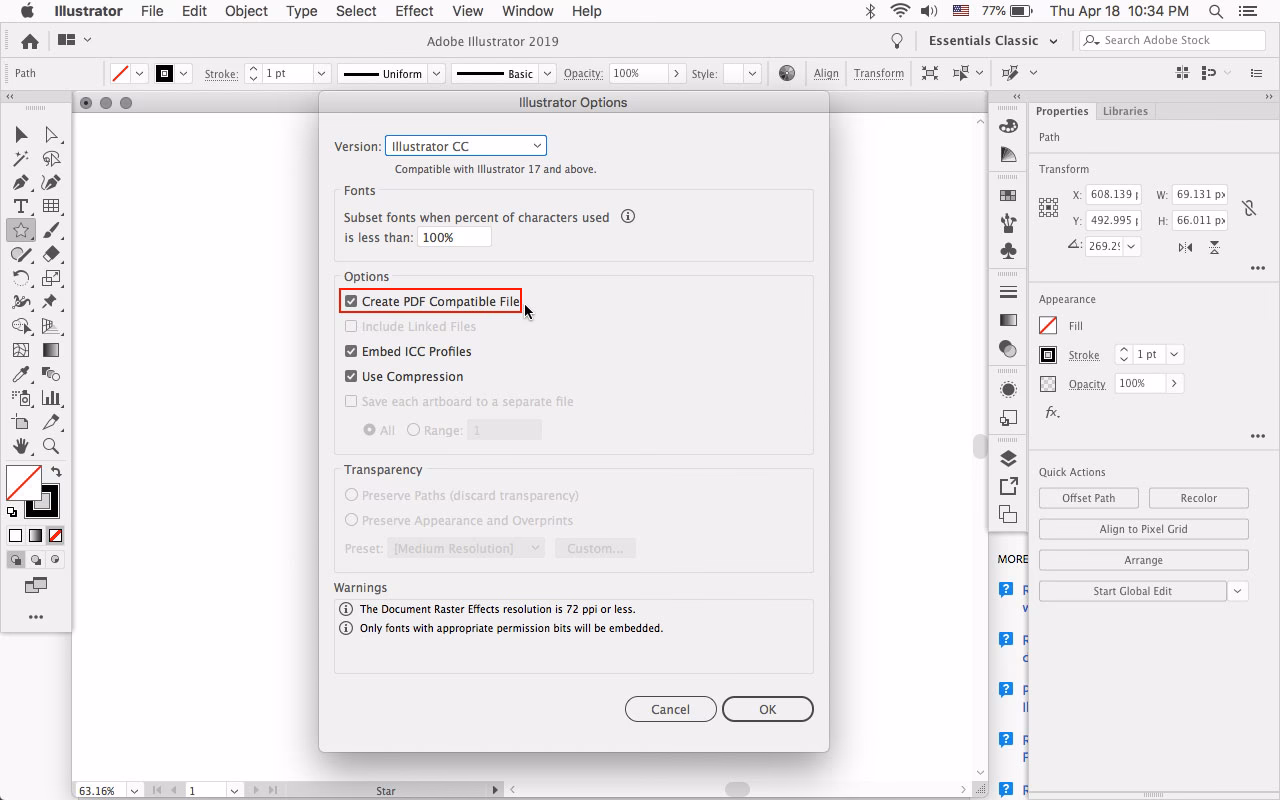Image resolution: width=1280 pixels, height=800 pixels.
Task: Switch to the Libraries tab
Action: 1125,111
